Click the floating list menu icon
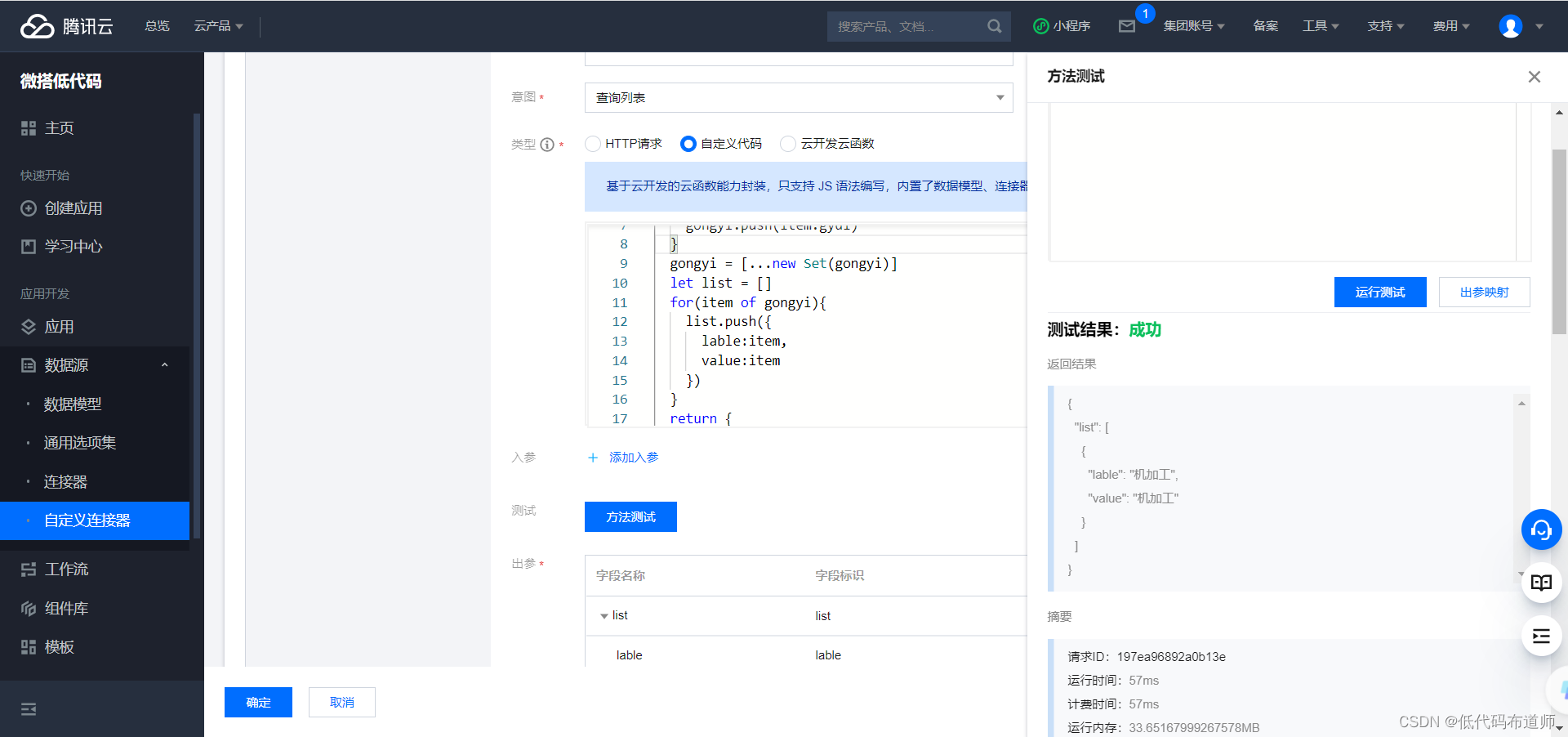 [1542, 636]
